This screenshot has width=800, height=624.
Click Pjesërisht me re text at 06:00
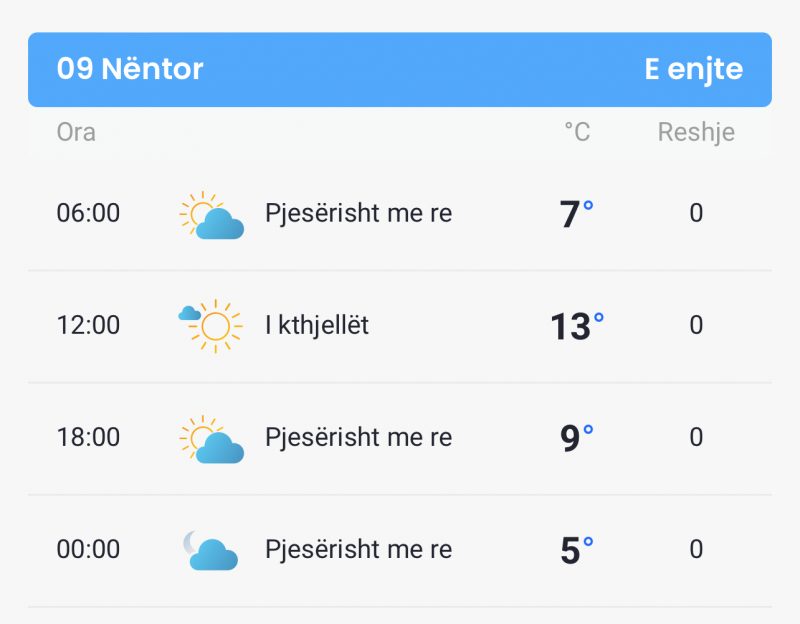(x=358, y=213)
